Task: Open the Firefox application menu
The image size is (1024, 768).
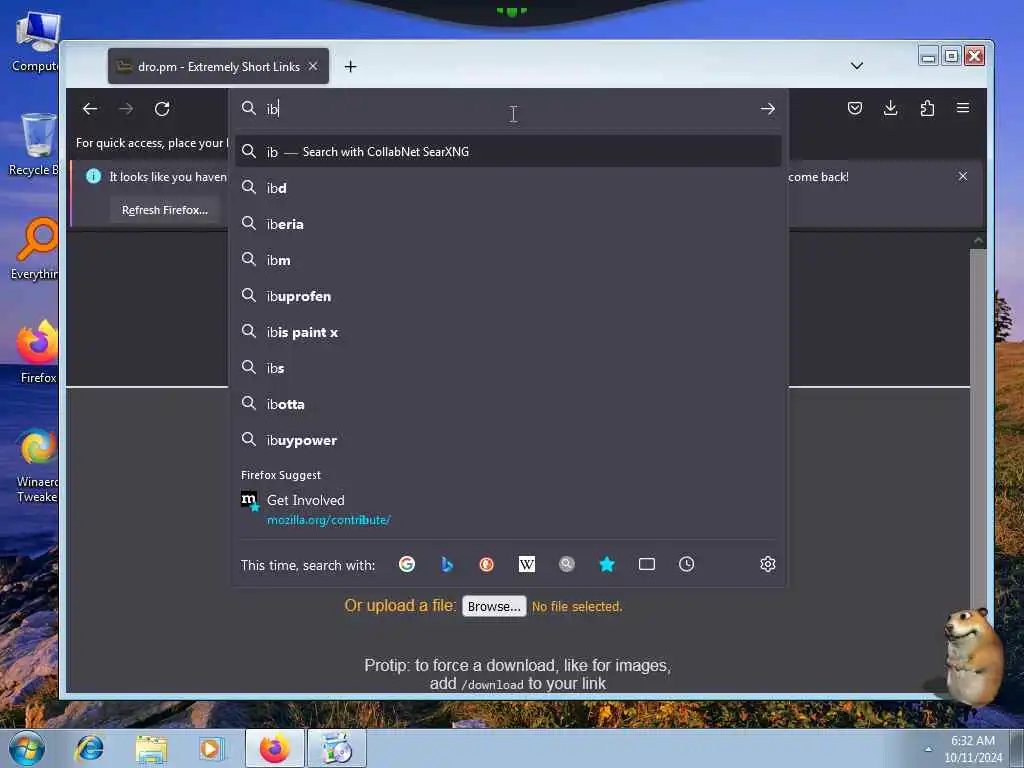Action: click(963, 108)
